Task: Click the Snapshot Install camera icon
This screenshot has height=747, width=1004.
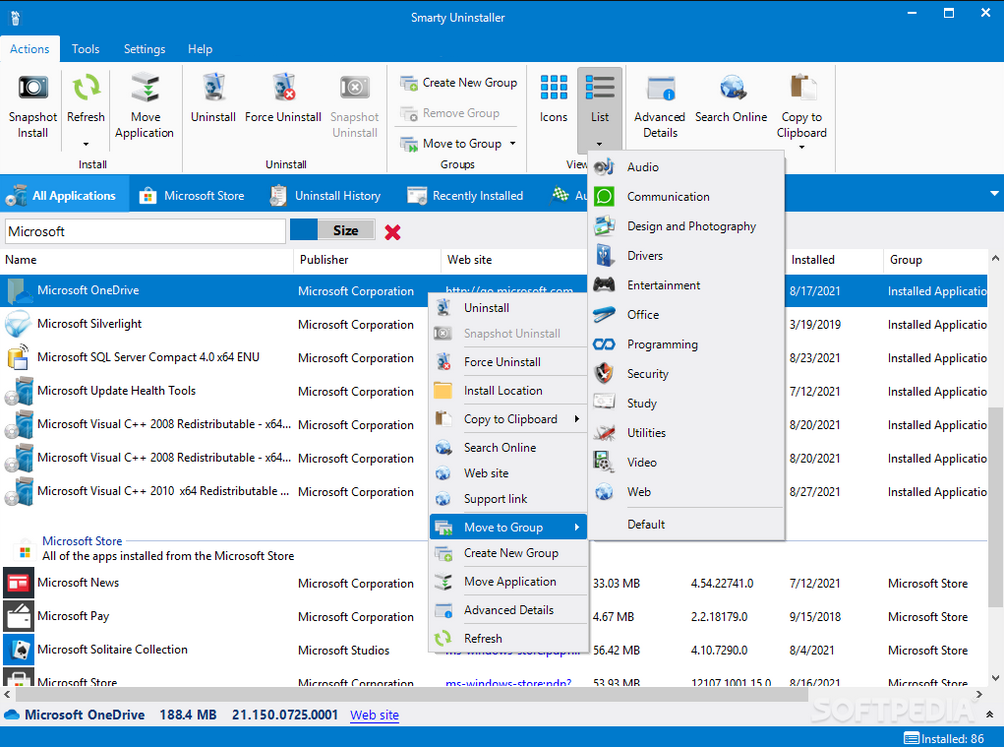Action: coord(33,87)
